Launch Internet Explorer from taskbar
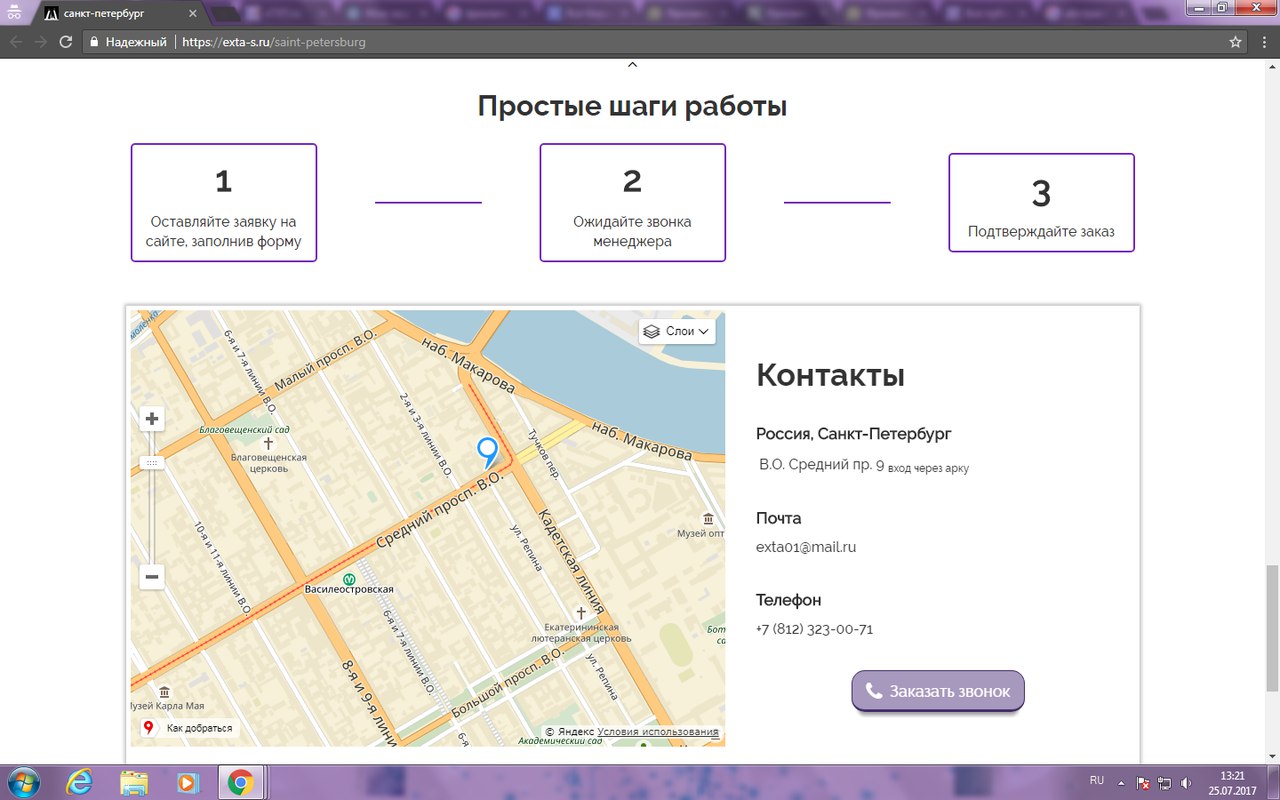This screenshot has width=1280, height=800. coord(79,782)
